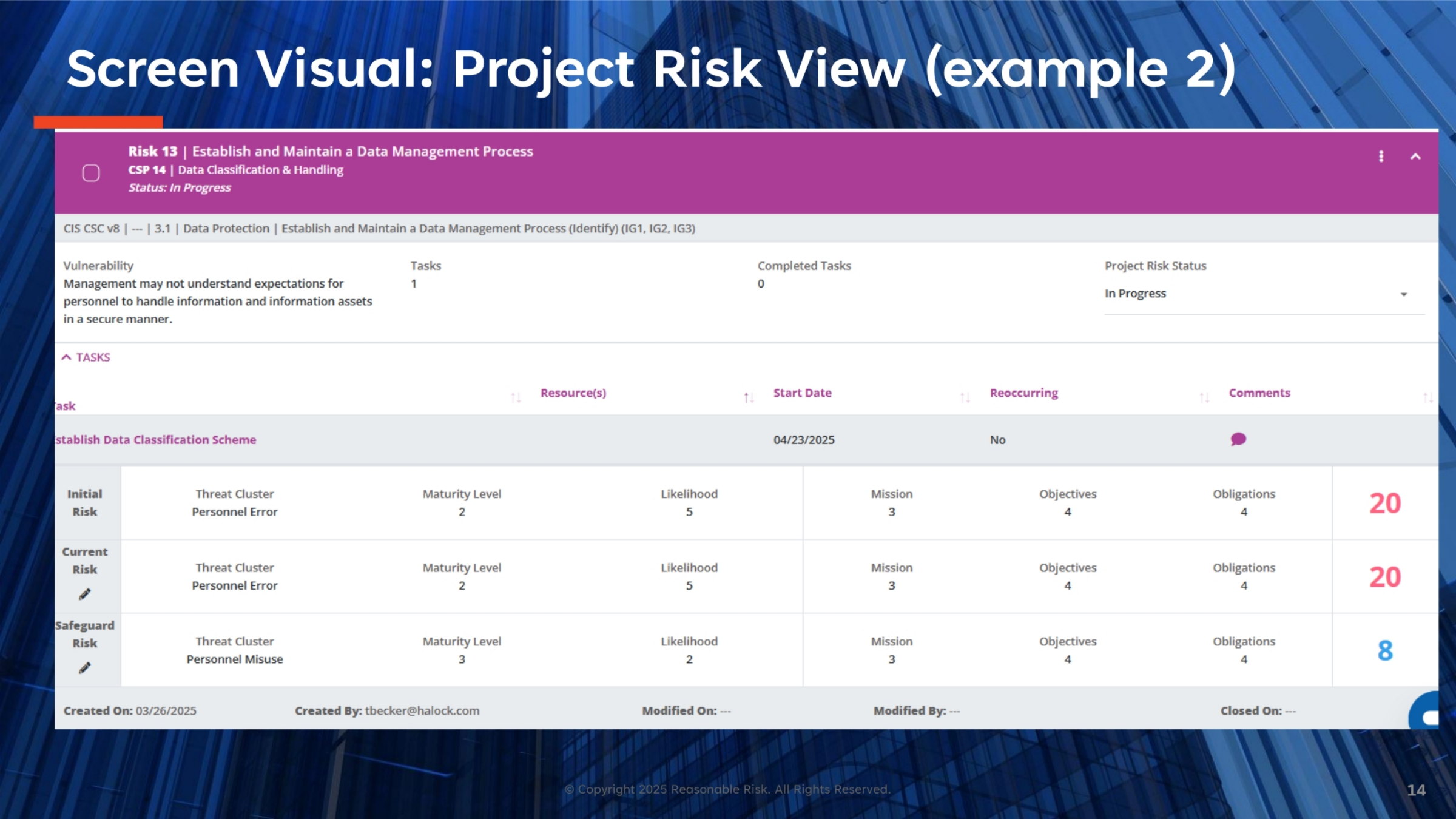Viewport: 1456px width, 819px height.
Task: Click the CIS CSC v8 control breadcrumb
Action: (379, 229)
